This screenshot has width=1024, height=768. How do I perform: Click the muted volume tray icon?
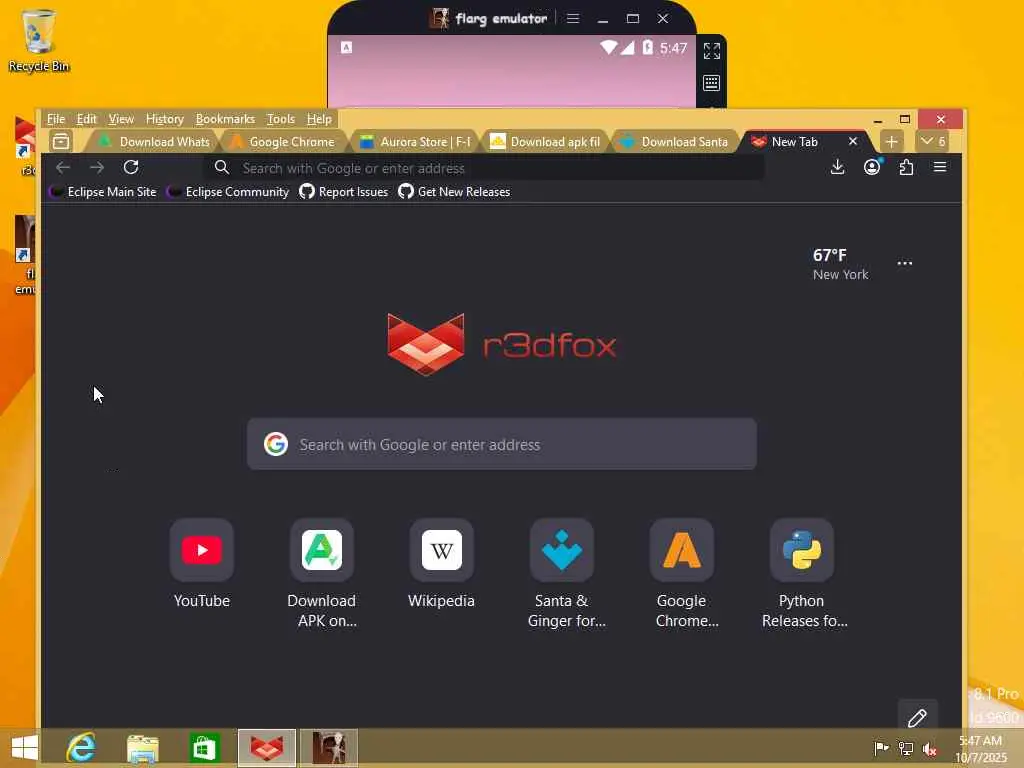(x=929, y=749)
